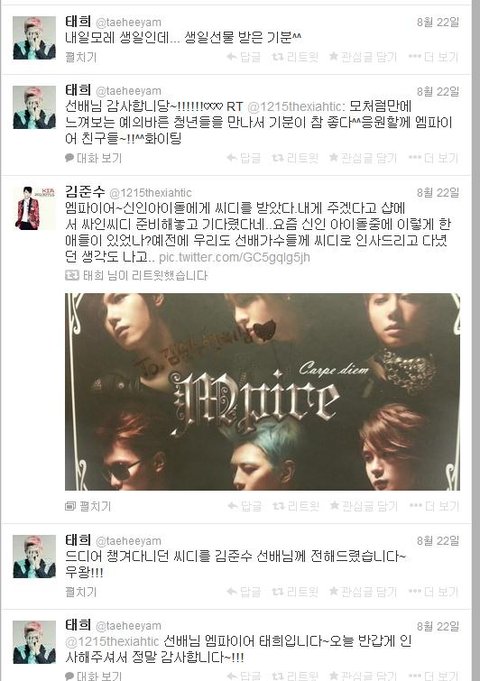Screen dimensions: 480x681
Task: Expand the birthday tweet with 펼치기
Action: [x=81, y=57]
